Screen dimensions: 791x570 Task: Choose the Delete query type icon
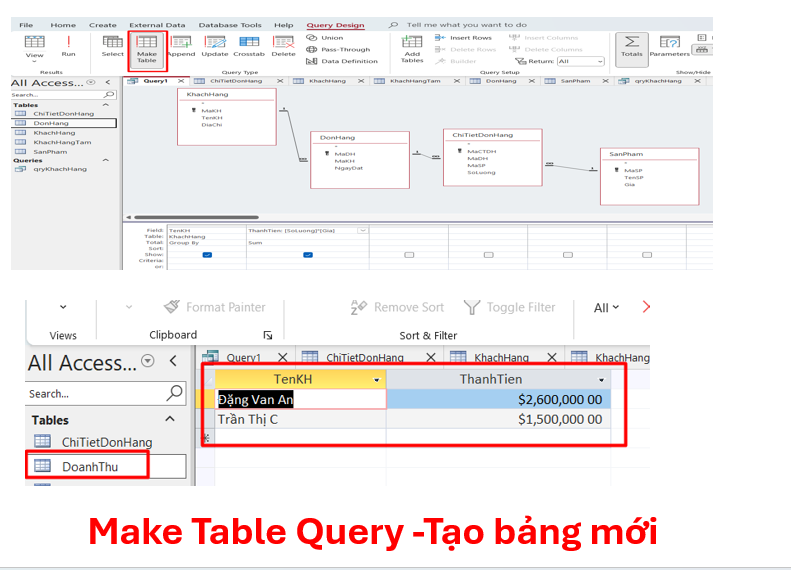[x=284, y=46]
